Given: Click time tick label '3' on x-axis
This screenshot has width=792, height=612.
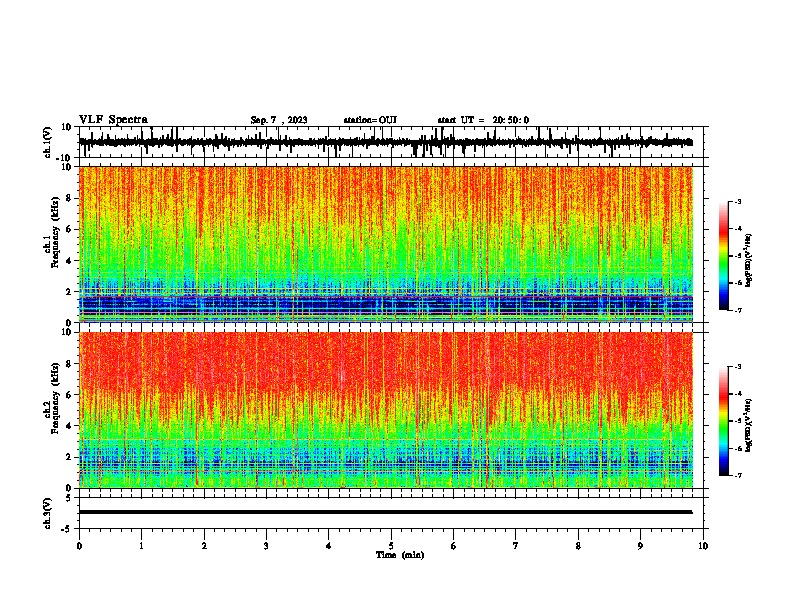Looking at the screenshot, I should coord(266,546).
